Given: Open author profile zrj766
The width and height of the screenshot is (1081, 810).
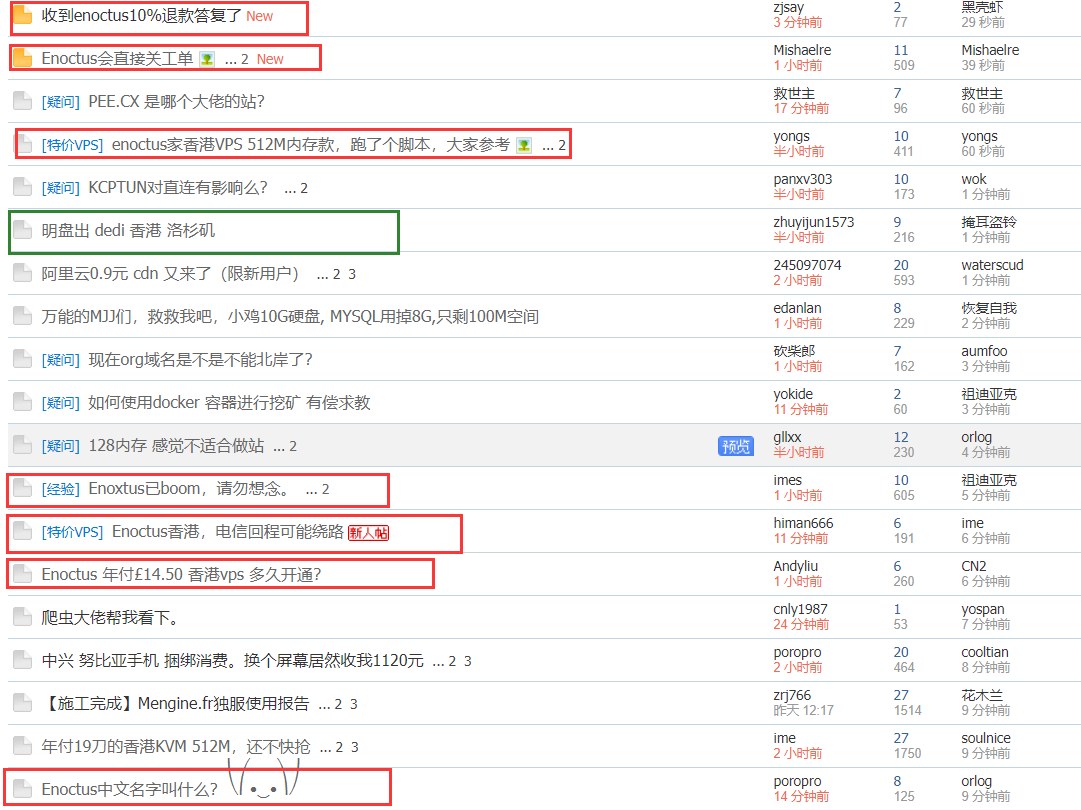Looking at the screenshot, I should (792, 695).
